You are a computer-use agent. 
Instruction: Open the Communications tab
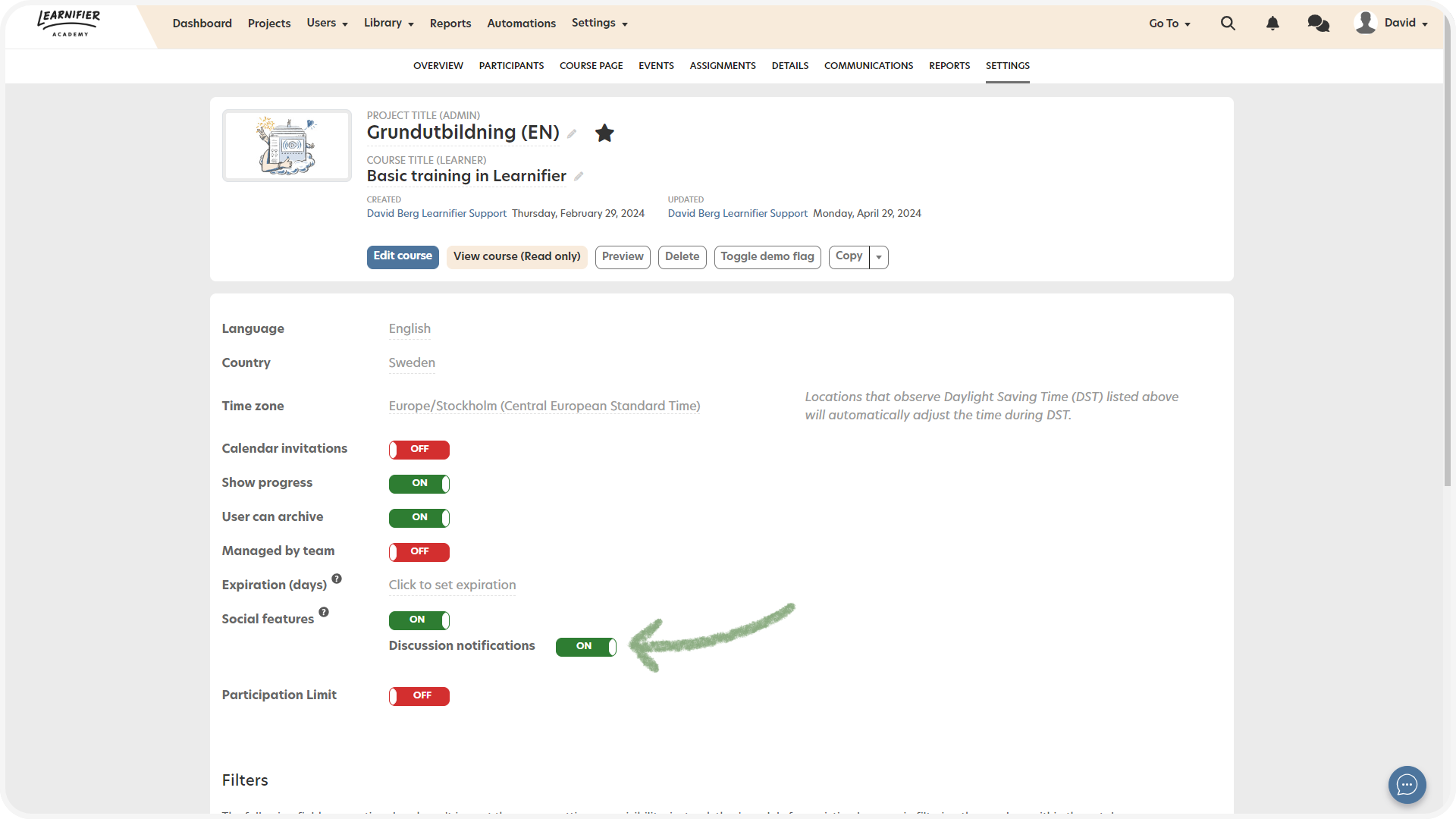[868, 66]
